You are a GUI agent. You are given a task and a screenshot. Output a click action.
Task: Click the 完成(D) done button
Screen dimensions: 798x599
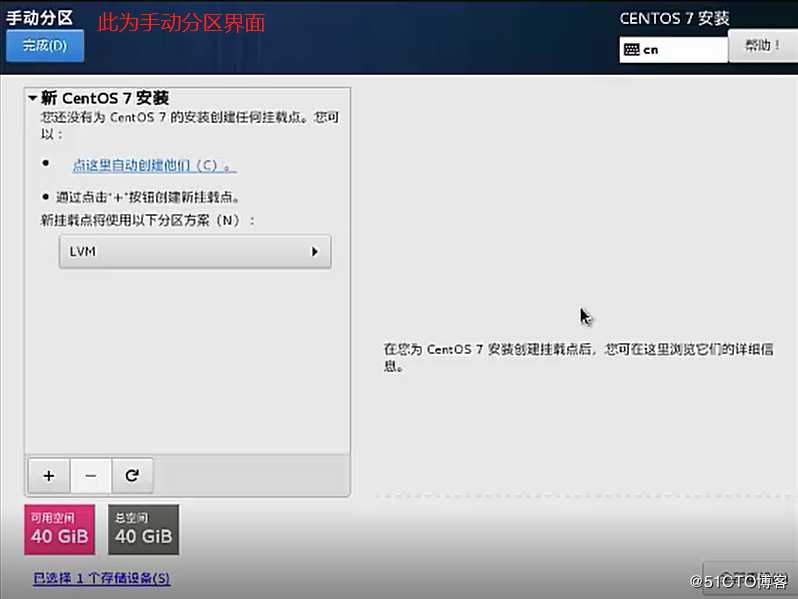(45, 46)
